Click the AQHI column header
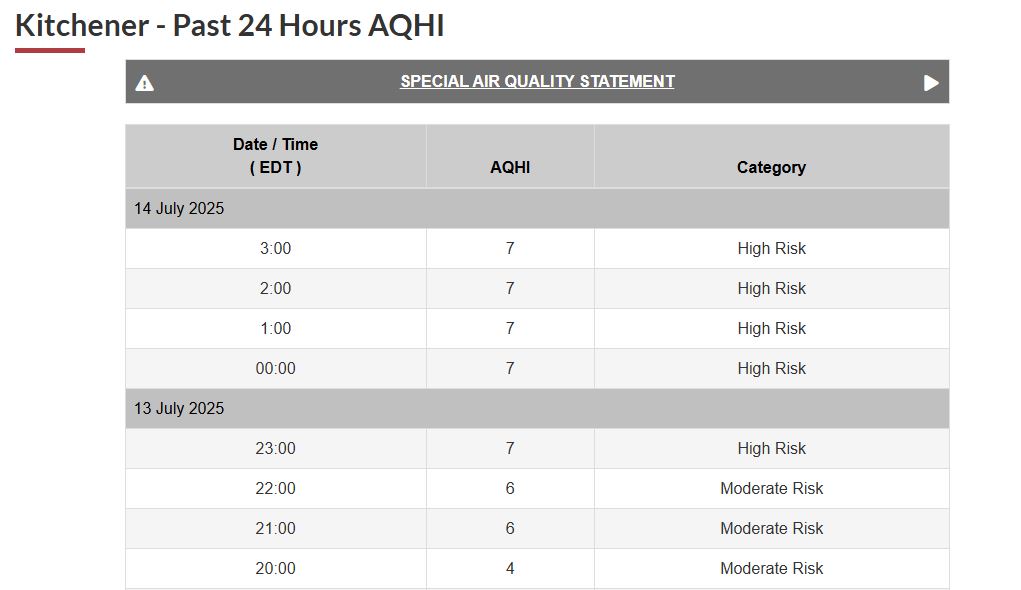 (510, 167)
